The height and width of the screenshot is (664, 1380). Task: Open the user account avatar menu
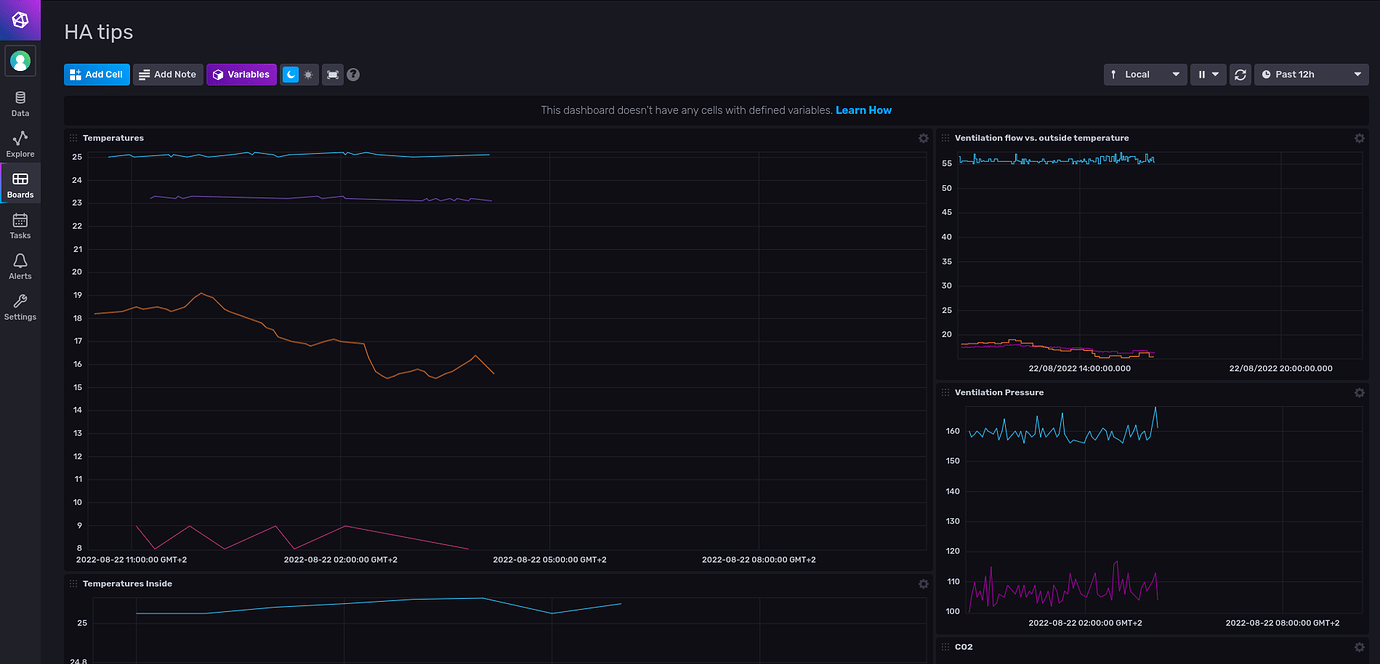(20, 61)
